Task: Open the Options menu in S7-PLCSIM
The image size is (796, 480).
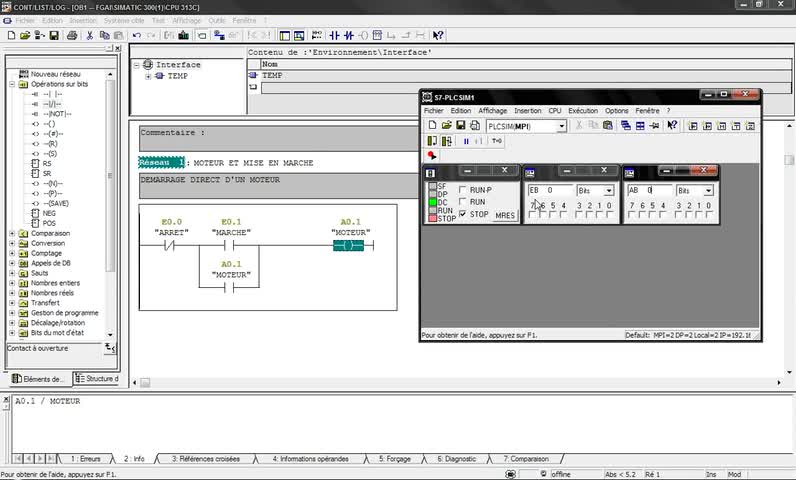Action: pyautogui.click(x=616, y=111)
